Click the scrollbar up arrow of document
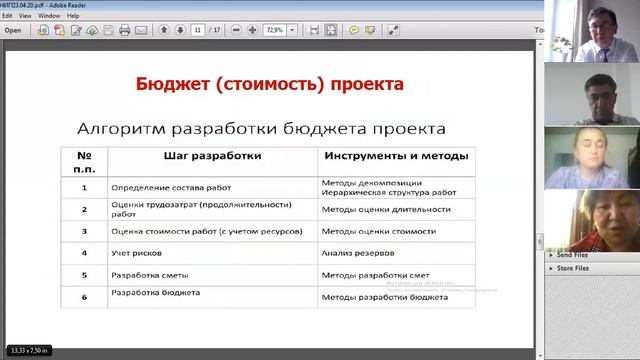The height and width of the screenshot is (360, 640). coord(540,44)
